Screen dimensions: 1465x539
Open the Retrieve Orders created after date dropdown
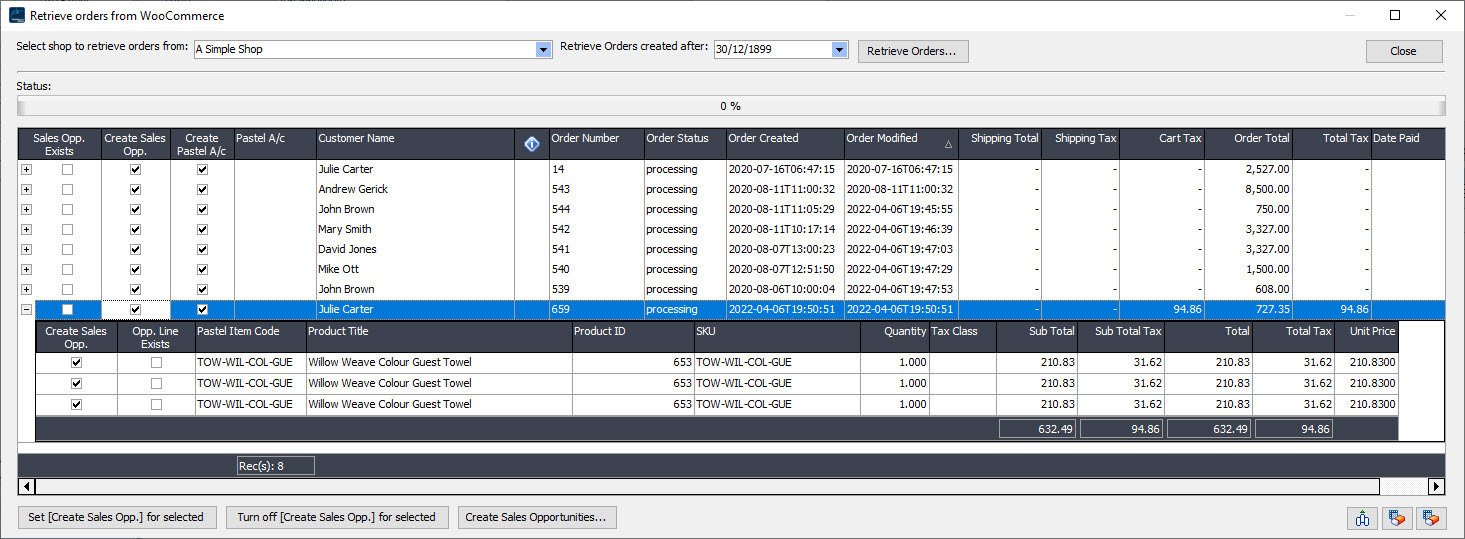coord(839,50)
